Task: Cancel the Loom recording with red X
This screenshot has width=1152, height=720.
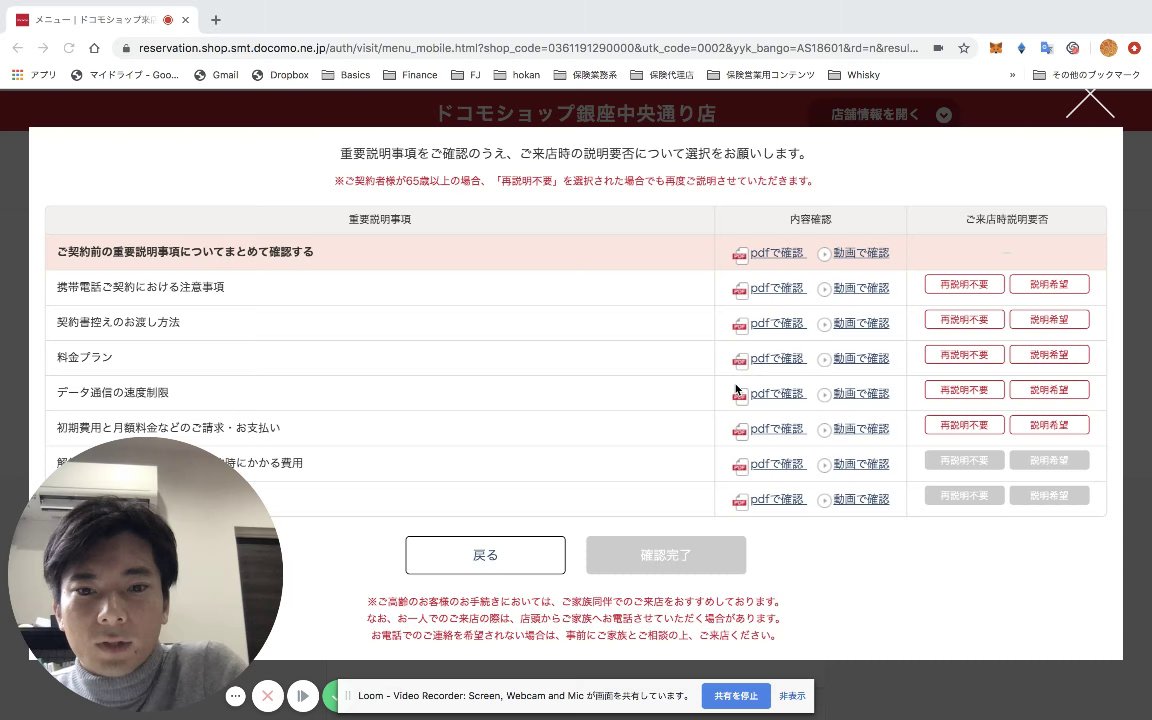Action: [x=267, y=696]
